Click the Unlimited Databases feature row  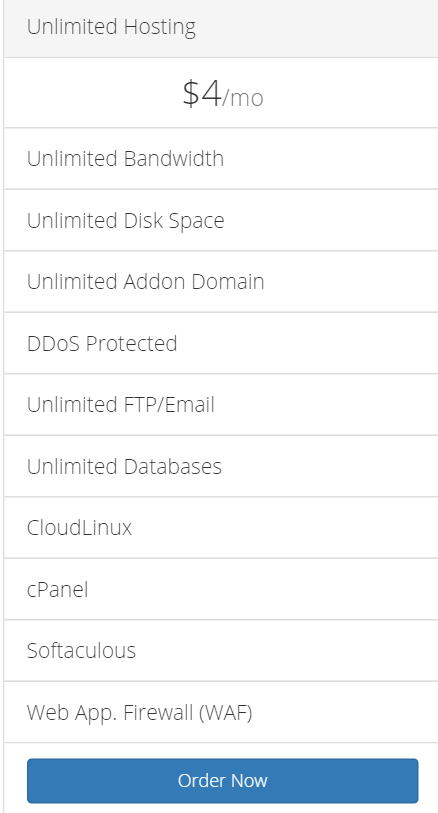[221, 466]
